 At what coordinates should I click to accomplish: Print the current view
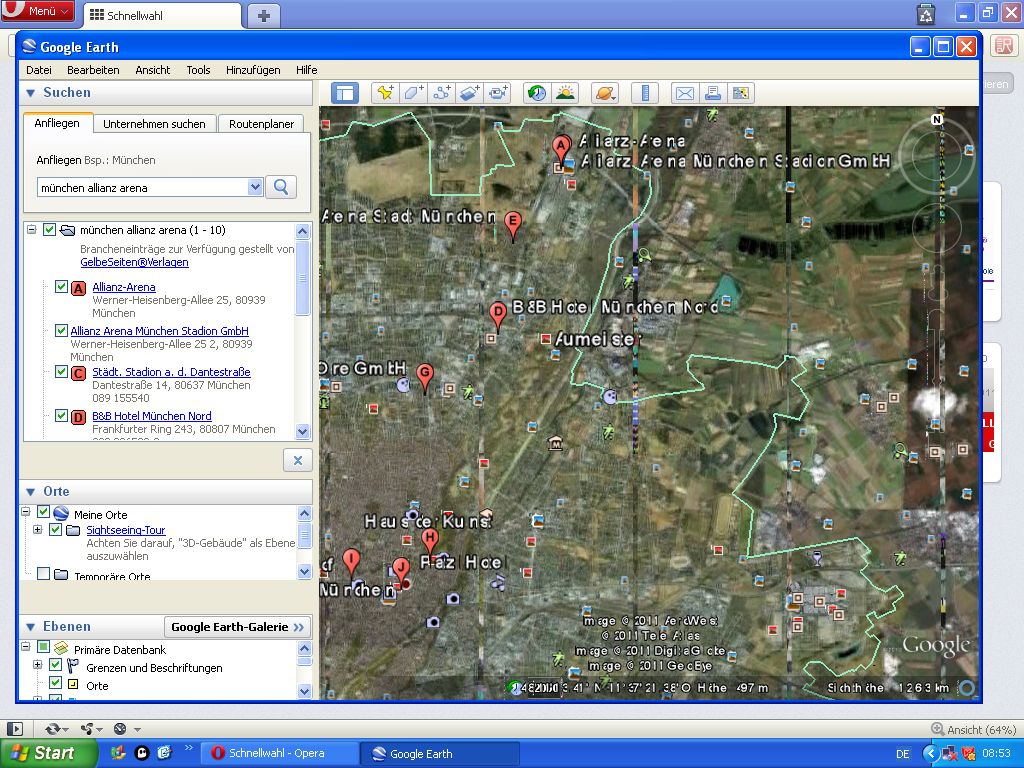(x=712, y=93)
